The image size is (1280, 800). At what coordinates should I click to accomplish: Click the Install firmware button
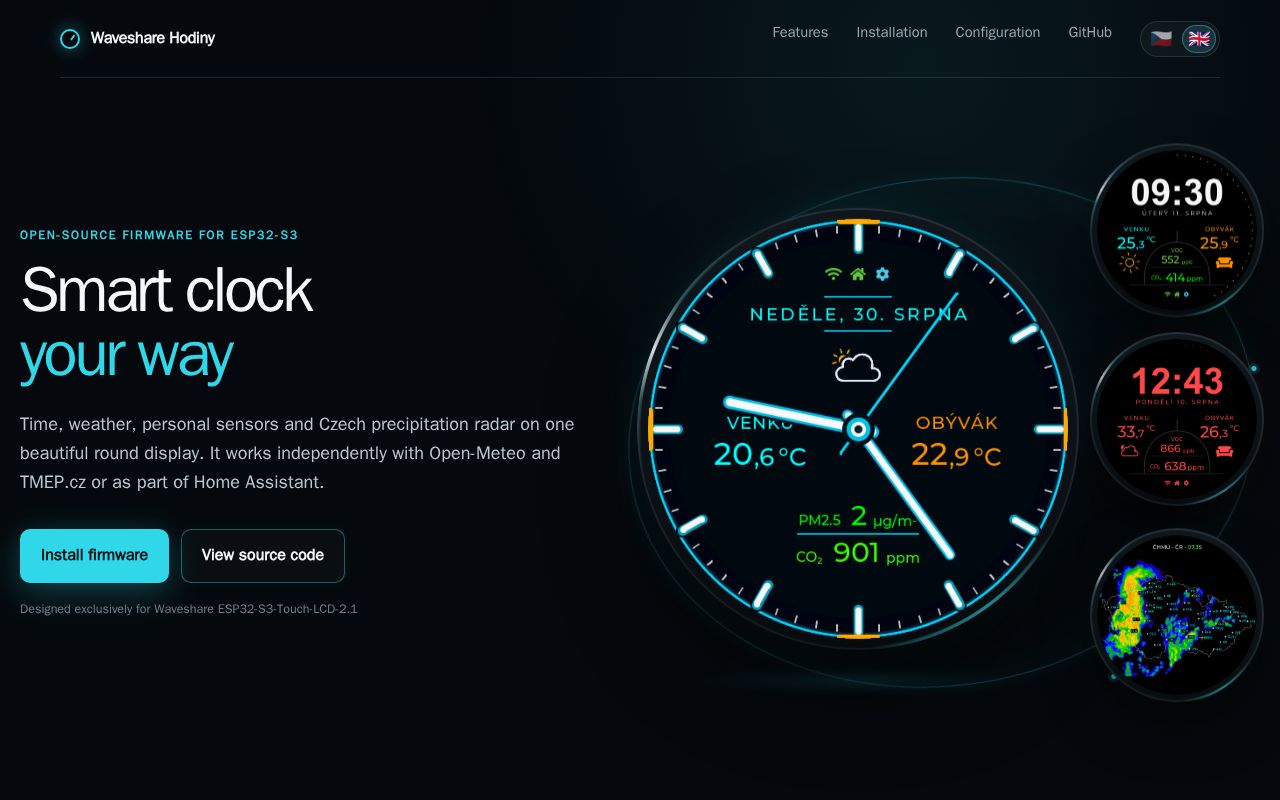(x=94, y=555)
